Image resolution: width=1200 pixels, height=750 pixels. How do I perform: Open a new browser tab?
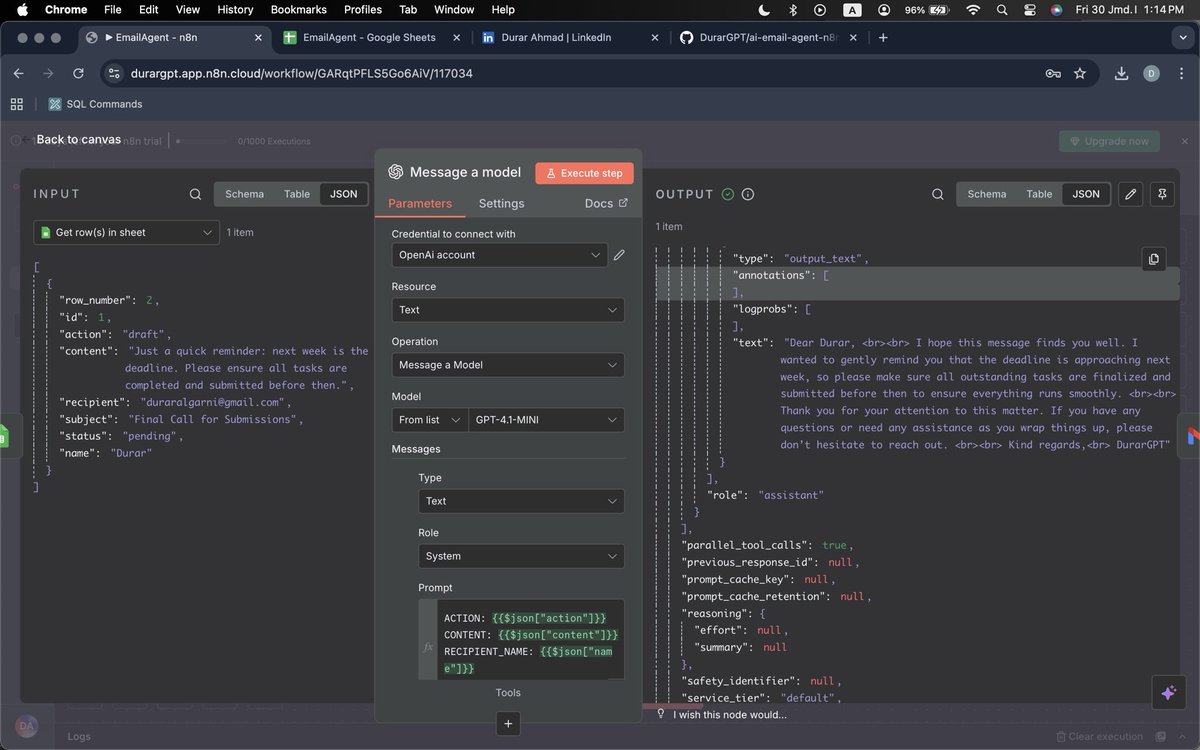(883, 37)
